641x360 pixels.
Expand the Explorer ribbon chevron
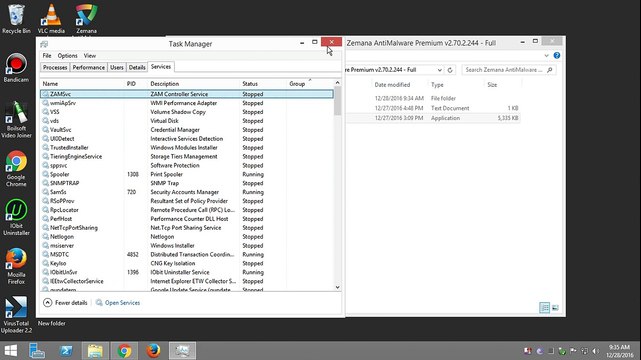click(x=547, y=56)
